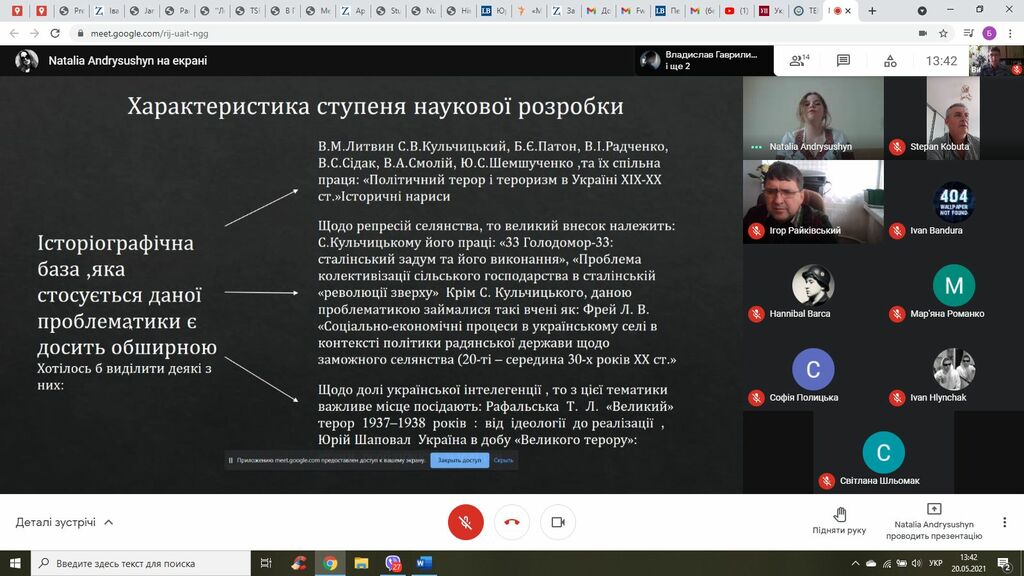The height and width of the screenshot is (576, 1024).
Task: Click the red hang-up call button
Action: point(512,522)
